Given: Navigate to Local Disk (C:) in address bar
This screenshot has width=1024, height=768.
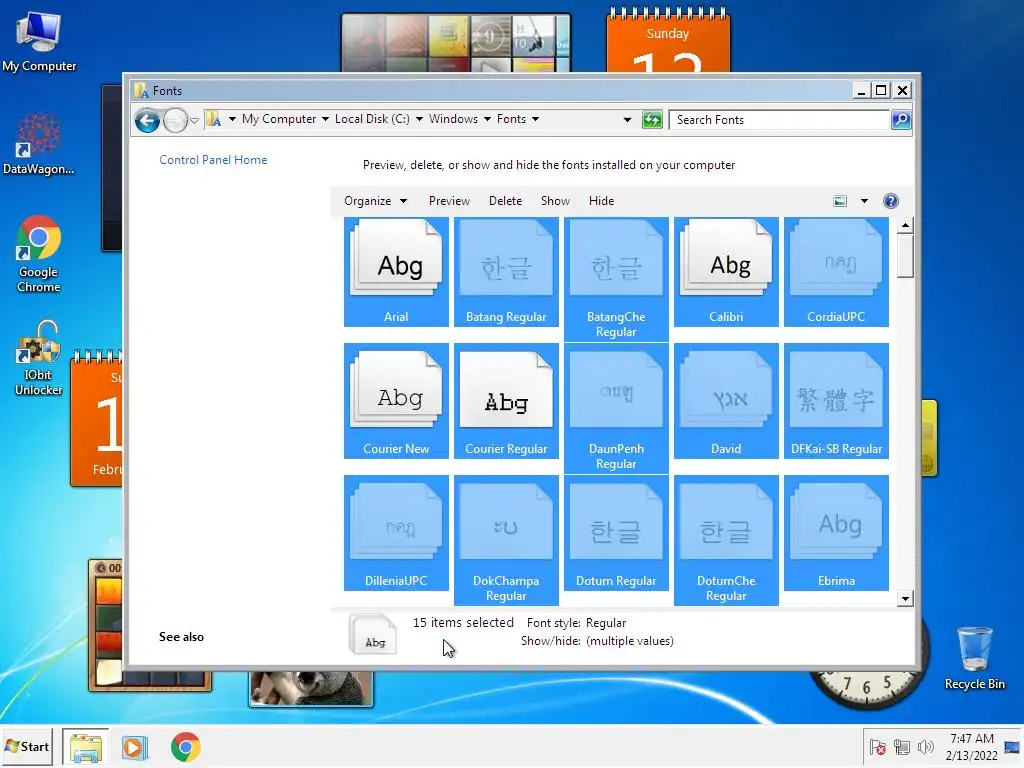Looking at the screenshot, I should click(372, 120).
